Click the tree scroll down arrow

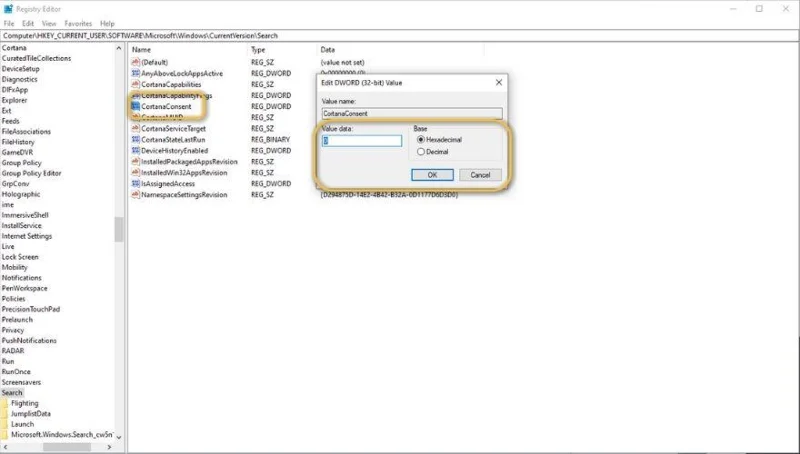(119, 437)
